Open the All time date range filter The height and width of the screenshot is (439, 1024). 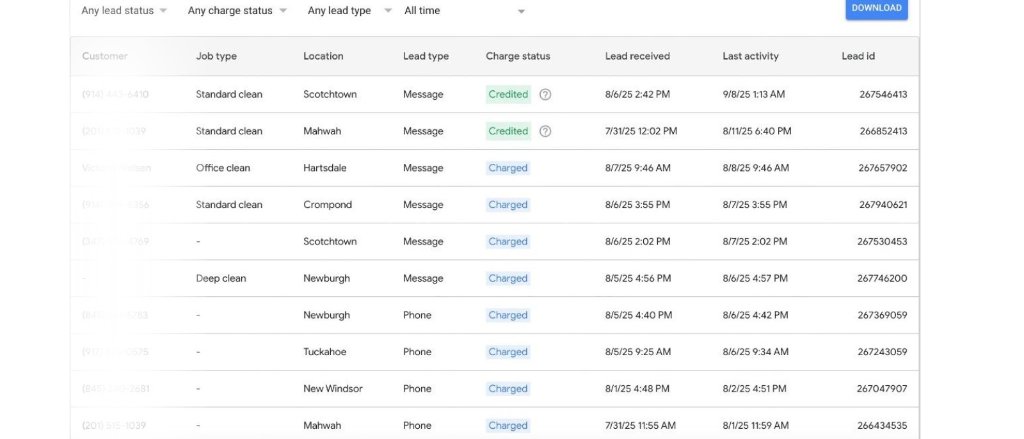coord(464,11)
